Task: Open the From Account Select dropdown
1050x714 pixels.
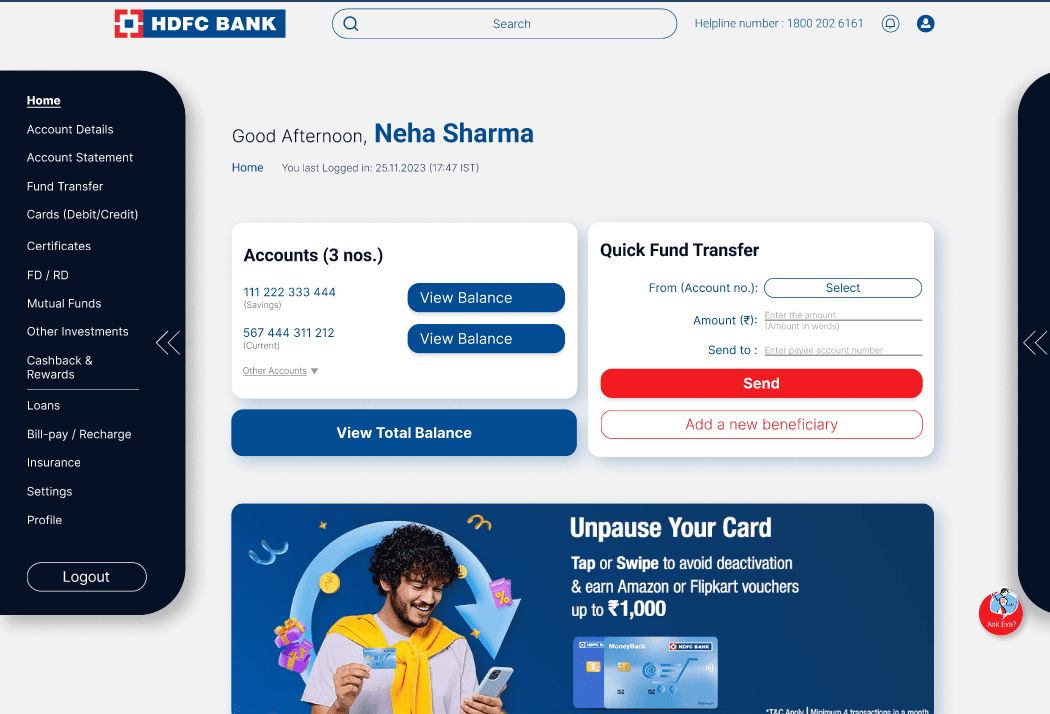Action: 842,288
